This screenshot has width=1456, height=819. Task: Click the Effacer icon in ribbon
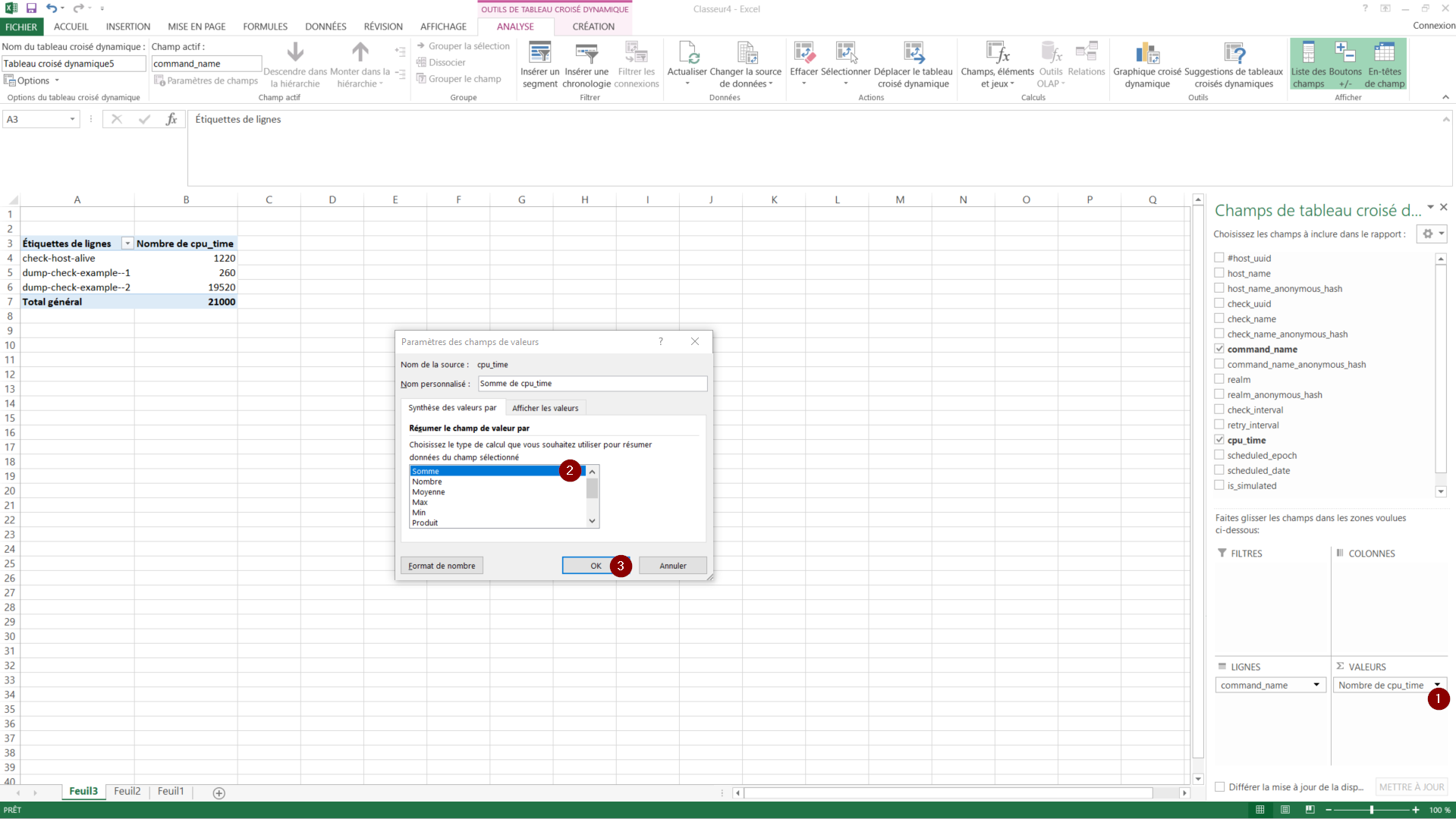click(x=803, y=54)
